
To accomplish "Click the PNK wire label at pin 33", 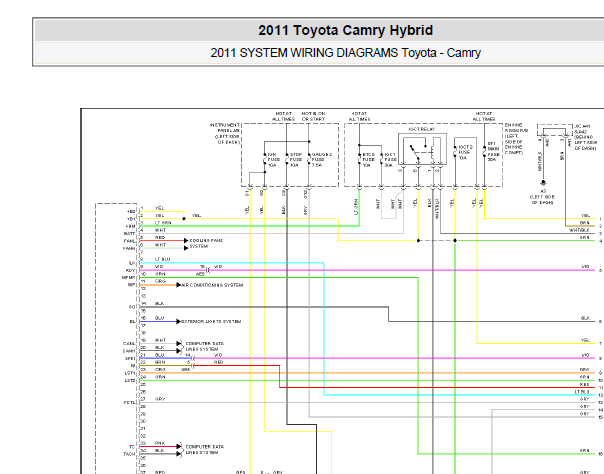I will coord(160,443).
